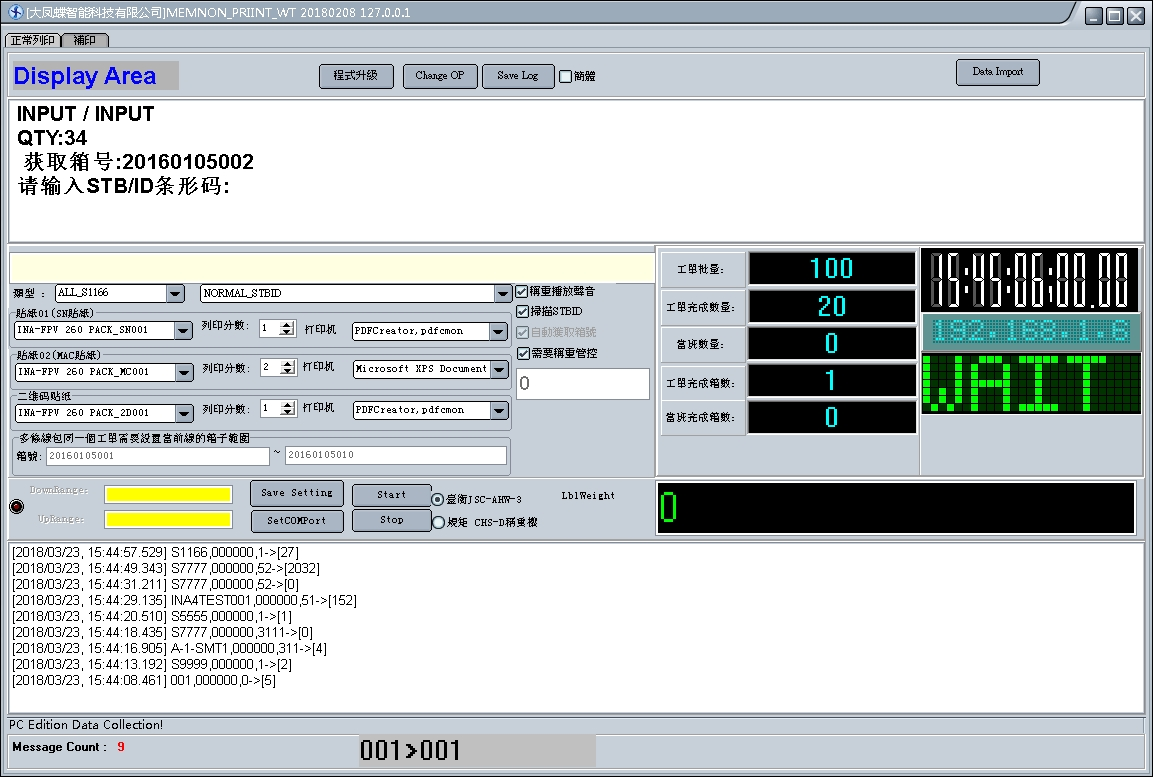Click the pale yellow barcode input field
Screen dimensions: 1153x777
332,268
